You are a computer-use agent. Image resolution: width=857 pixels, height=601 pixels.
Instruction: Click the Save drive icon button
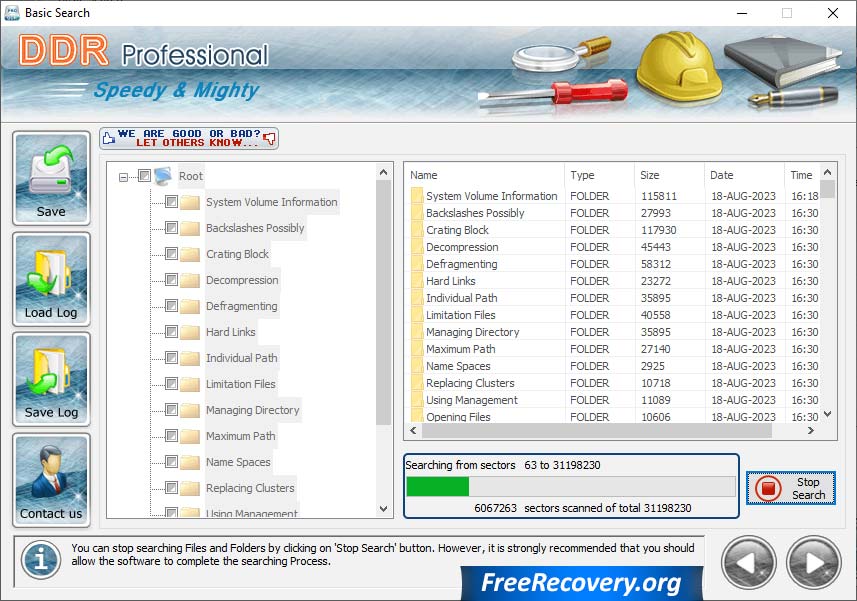[51, 178]
